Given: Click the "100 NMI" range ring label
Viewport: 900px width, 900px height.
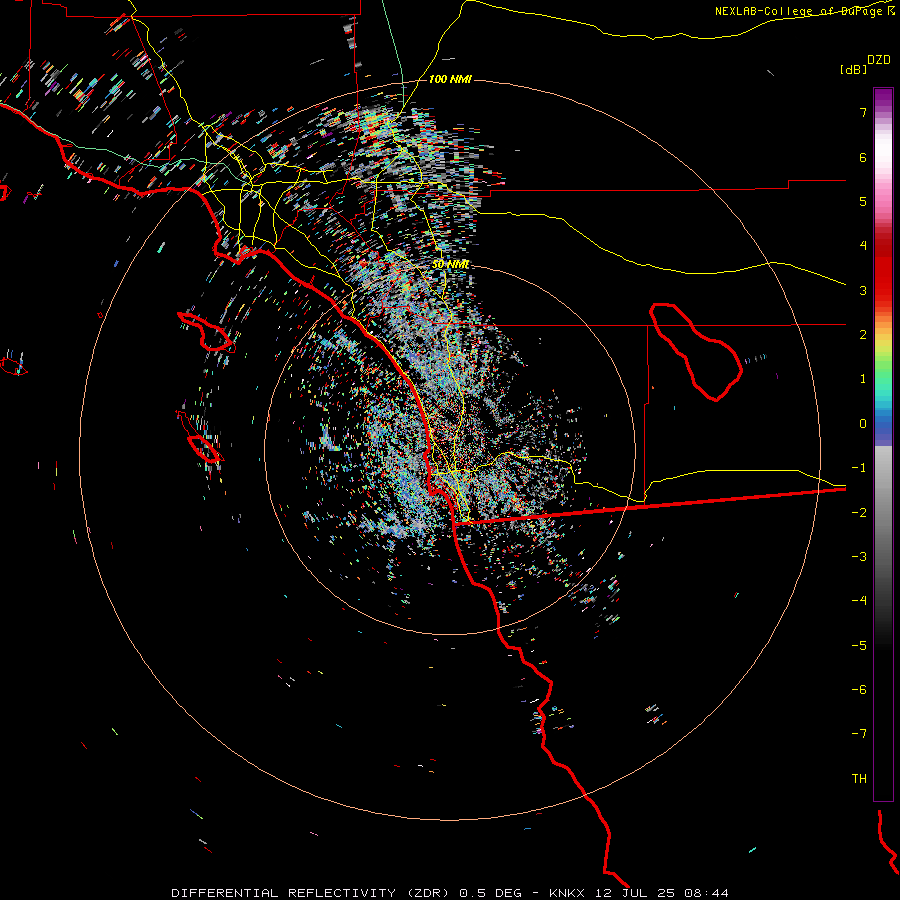Looking at the screenshot, I should point(450,79).
